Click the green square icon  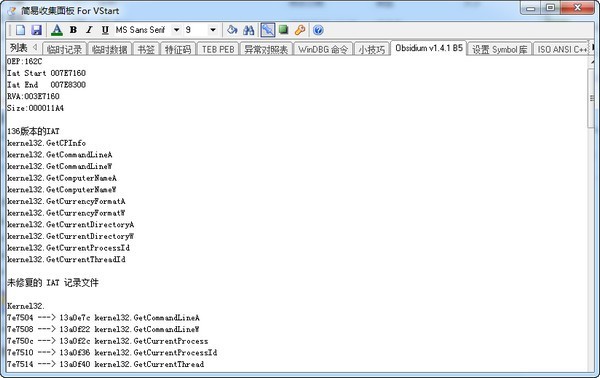pos(284,29)
